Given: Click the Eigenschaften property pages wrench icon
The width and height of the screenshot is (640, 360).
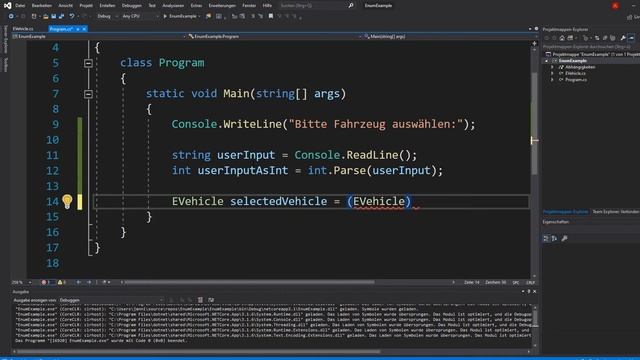Looking at the screenshot, I should pyautogui.click(x=564, y=239).
